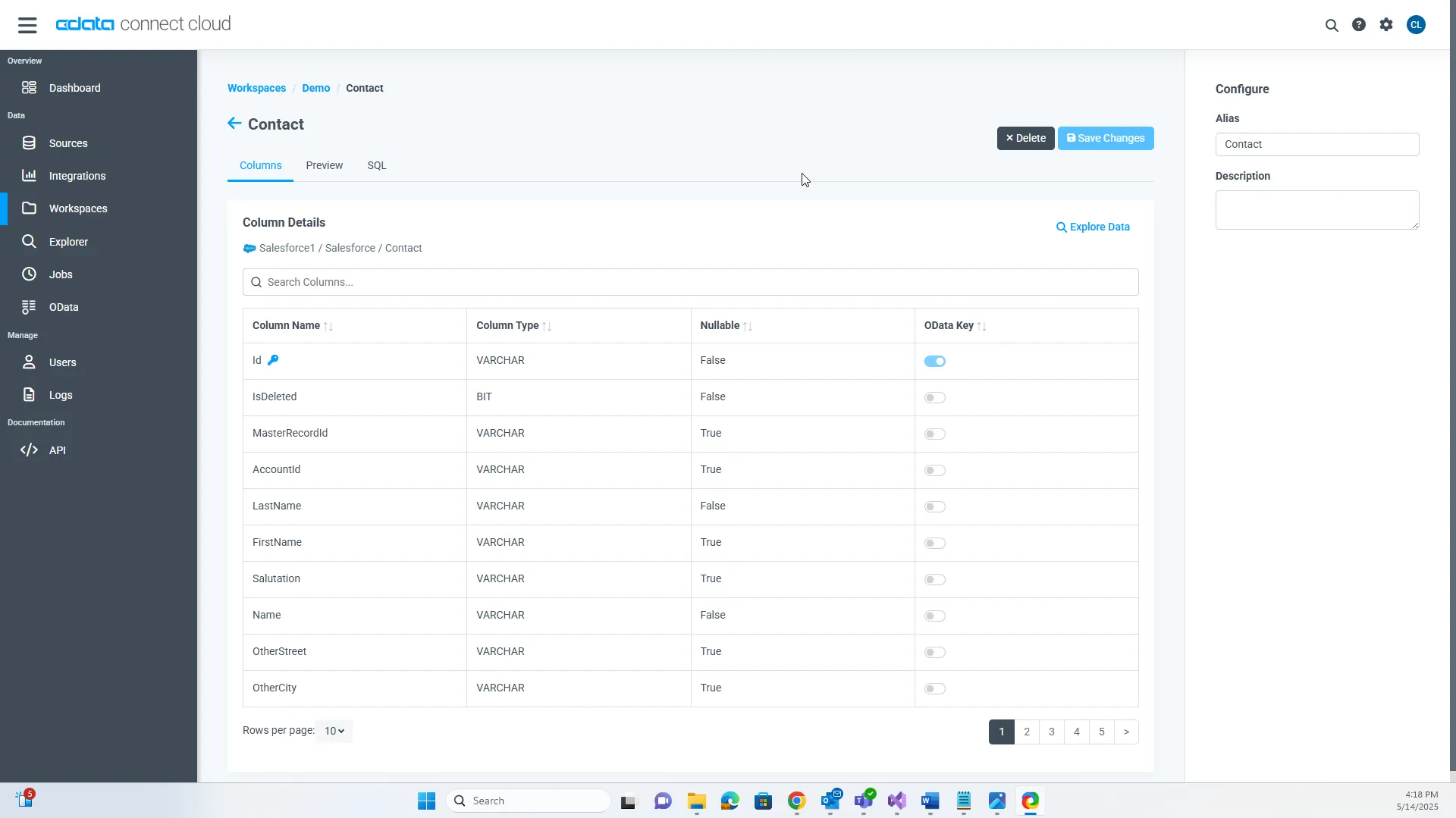Image resolution: width=1456 pixels, height=818 pixels.
Task: Disable the OData Key toggle for Id
Action: click(934, 362)
